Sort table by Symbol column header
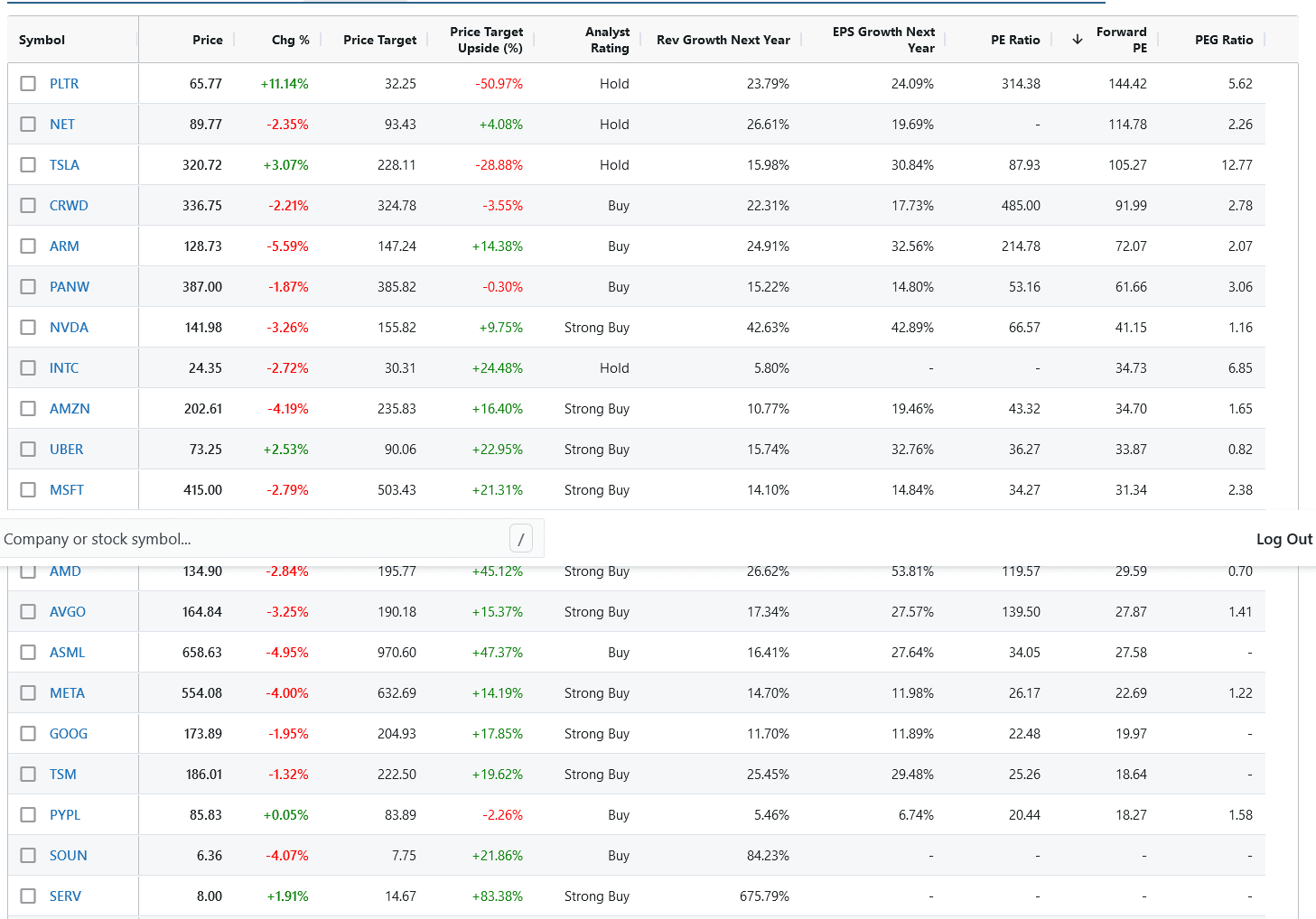The width and height of the screenshot is (1316, 919). (x=42, y=40)
